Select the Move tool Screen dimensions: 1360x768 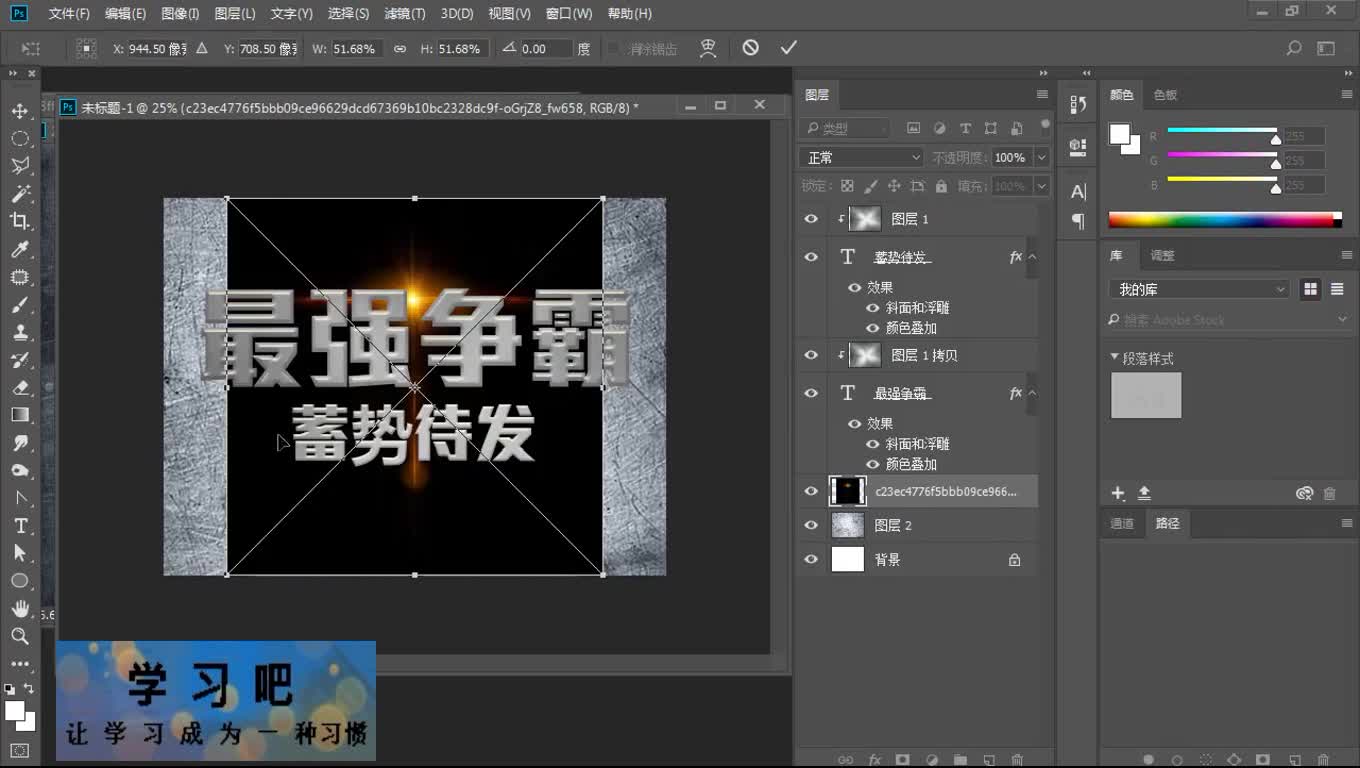[21, 110]
